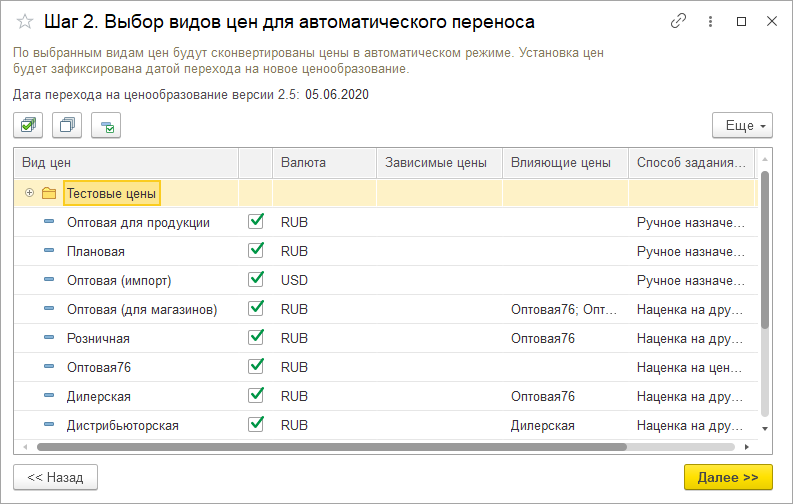Click the dash icon beside Розничная

[x=49, y=338]
